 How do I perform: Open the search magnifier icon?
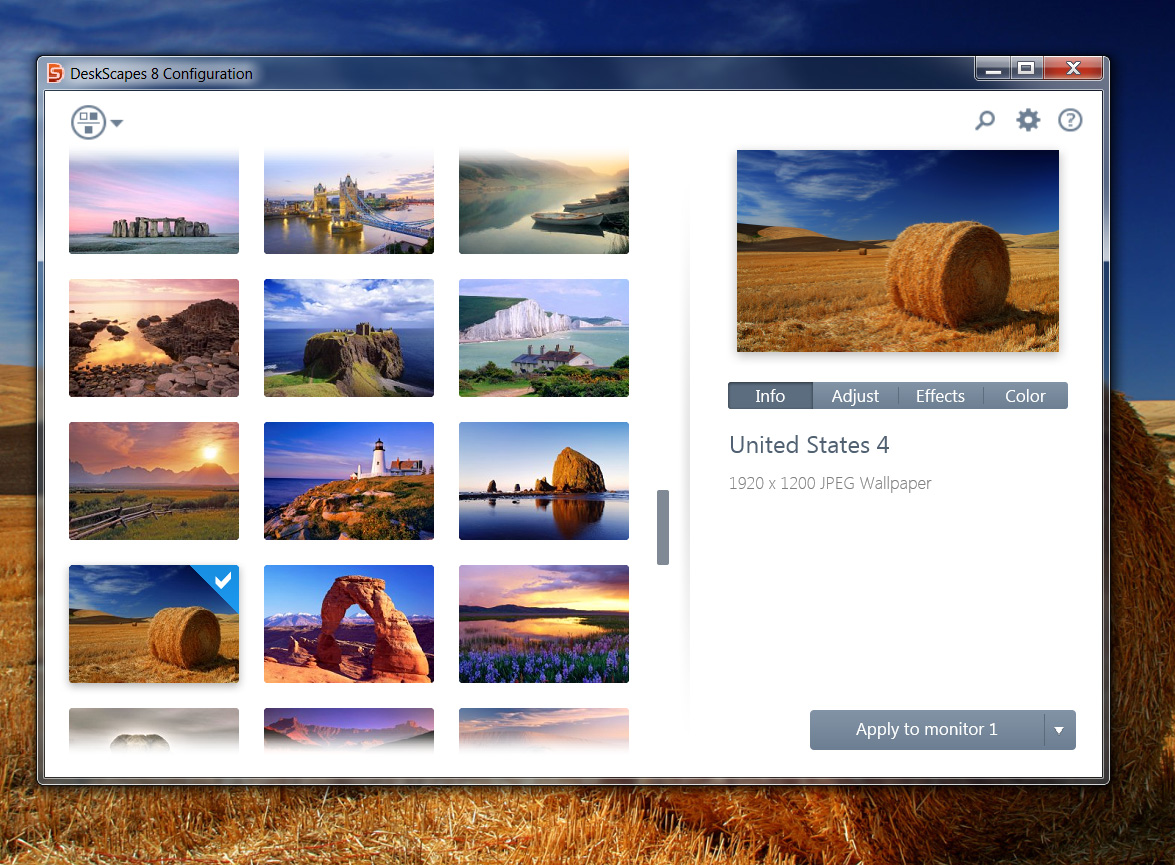click(x=985, y=120)
